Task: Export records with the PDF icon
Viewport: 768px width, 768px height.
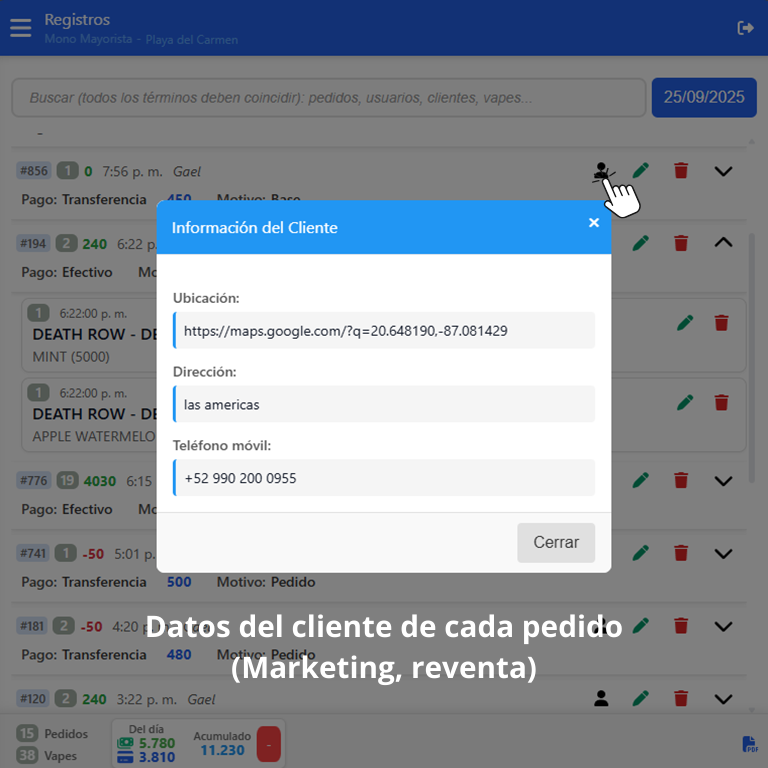Action: point(749,744)
